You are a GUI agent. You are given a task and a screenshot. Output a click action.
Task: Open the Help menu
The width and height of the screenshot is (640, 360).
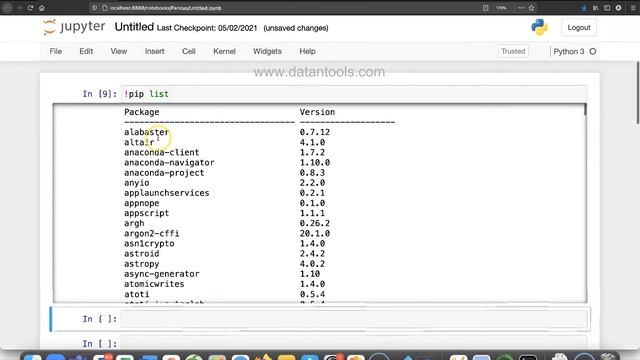(307, 51)
